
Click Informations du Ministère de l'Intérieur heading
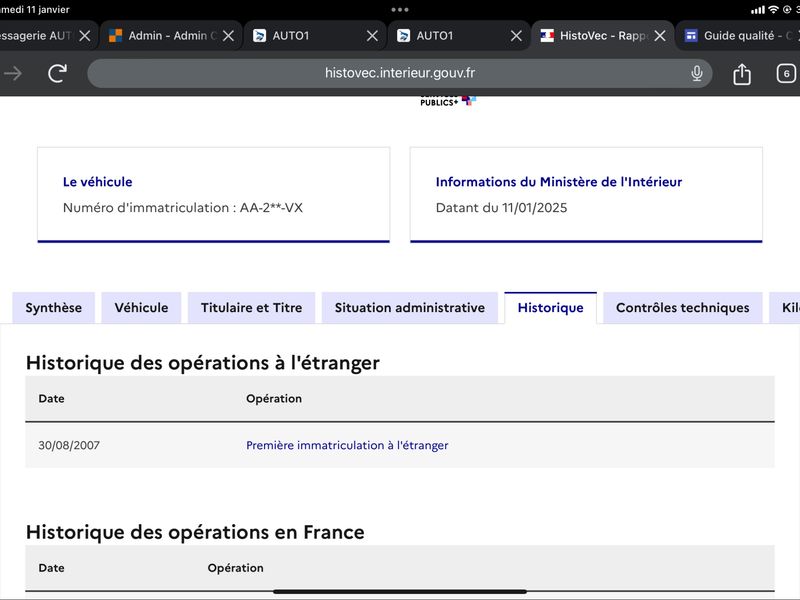click(559, 182)
